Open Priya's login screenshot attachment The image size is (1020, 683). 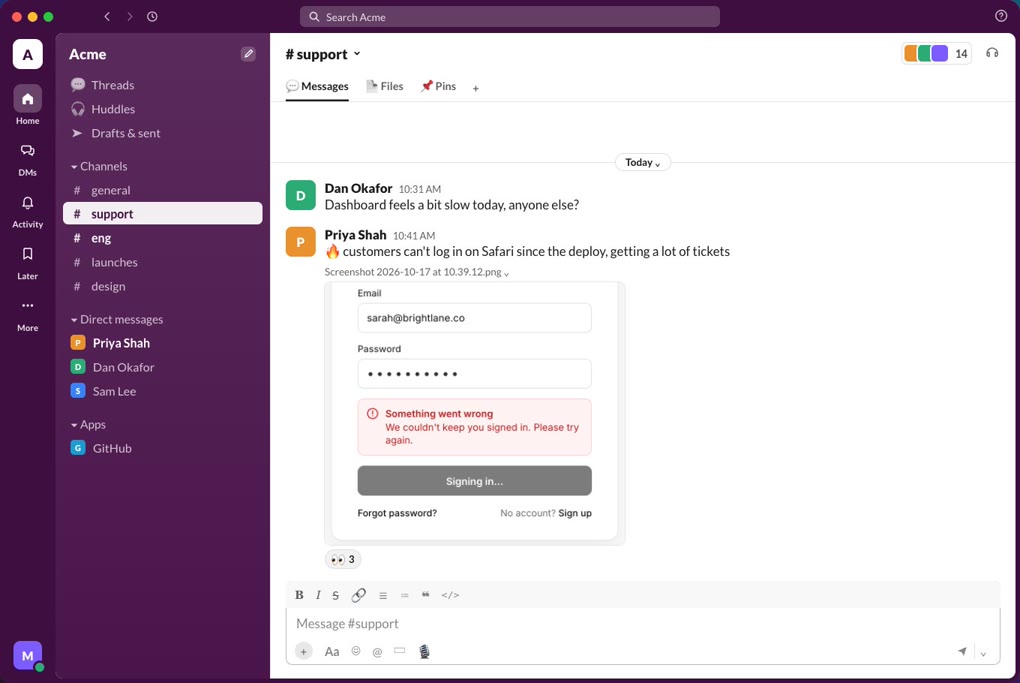[x=475, y=413]
